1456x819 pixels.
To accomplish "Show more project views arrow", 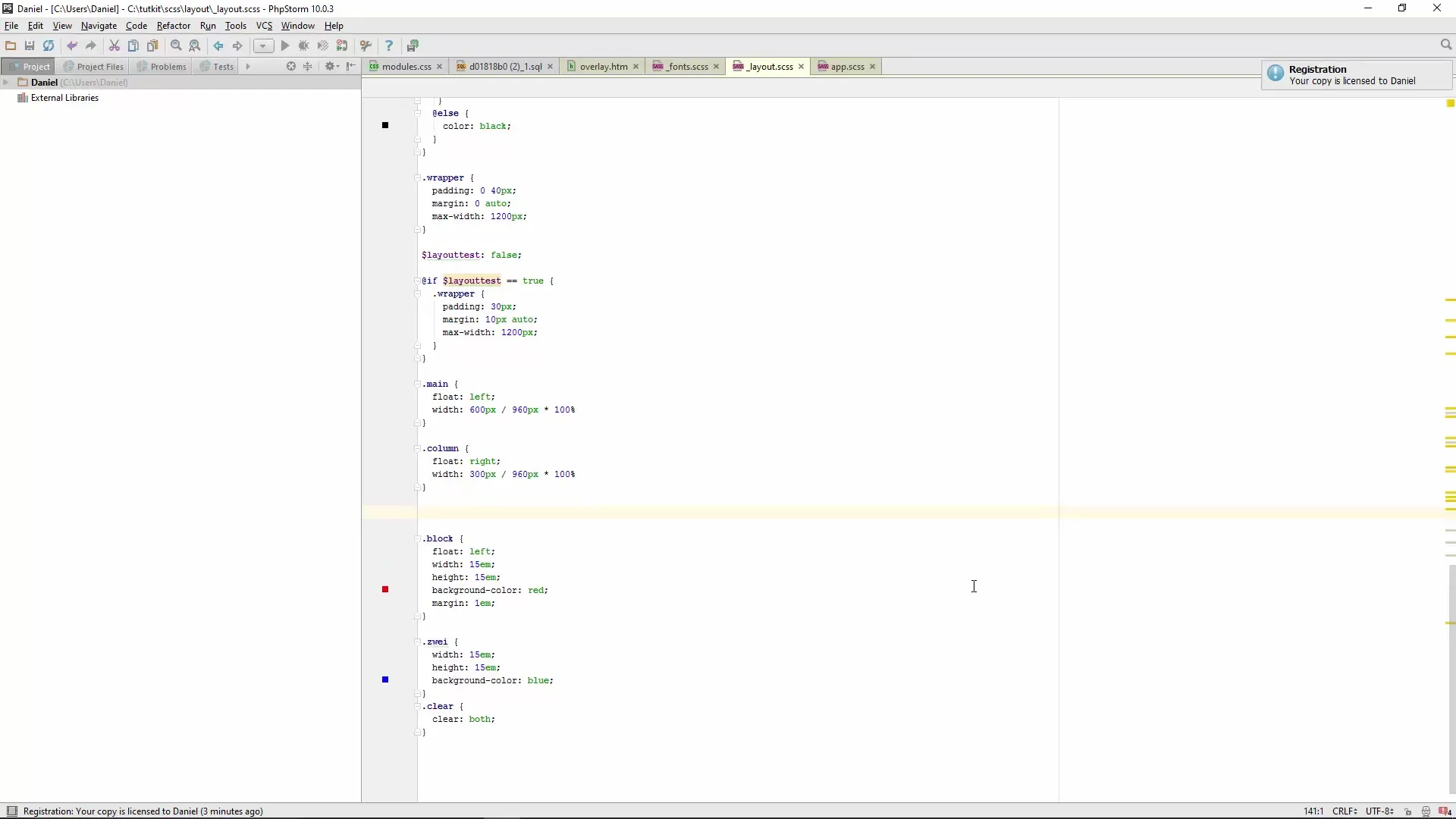I will [248, 67].
